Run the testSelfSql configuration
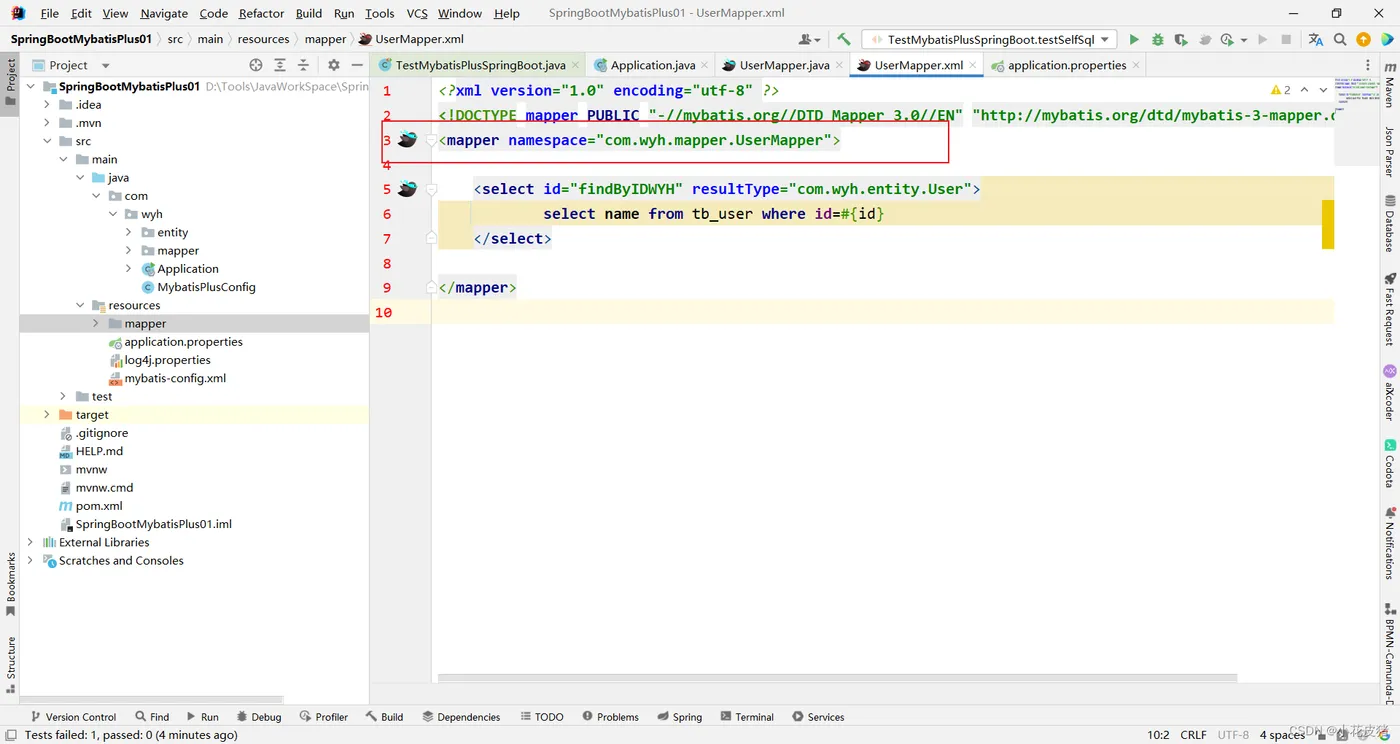This screenshot has width=1400, height=744. (1134, 39)
